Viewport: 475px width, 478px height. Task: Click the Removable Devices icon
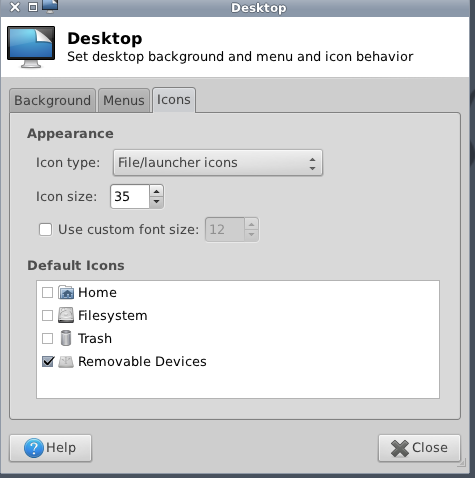66,362
